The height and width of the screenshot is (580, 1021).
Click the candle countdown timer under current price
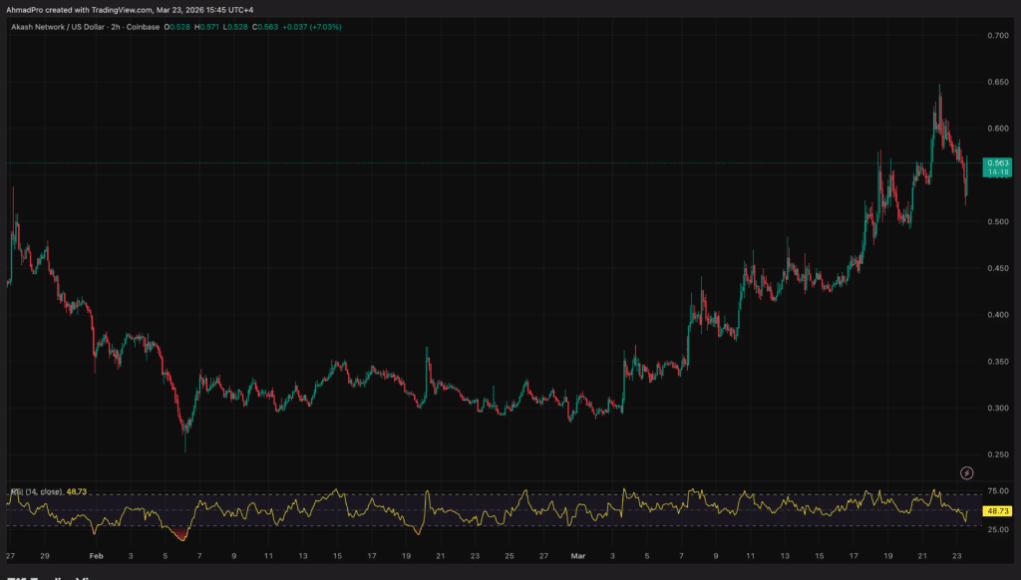pos(998,172)
